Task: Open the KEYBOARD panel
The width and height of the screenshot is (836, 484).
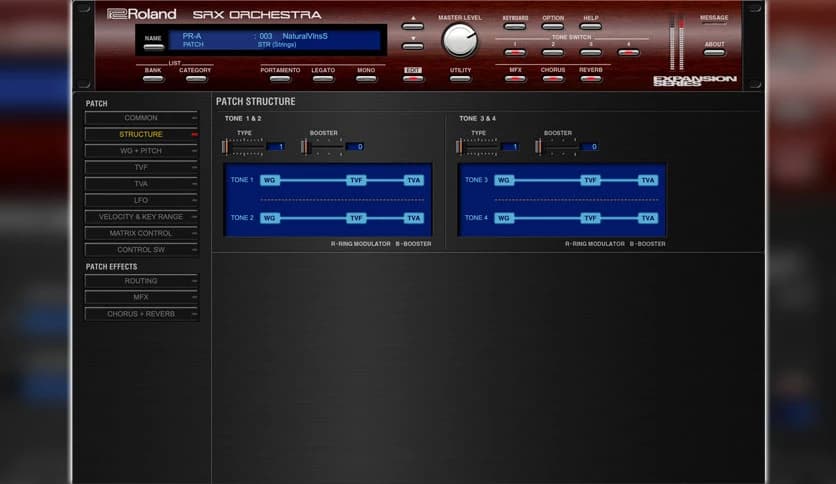Action: pos(515,26)
